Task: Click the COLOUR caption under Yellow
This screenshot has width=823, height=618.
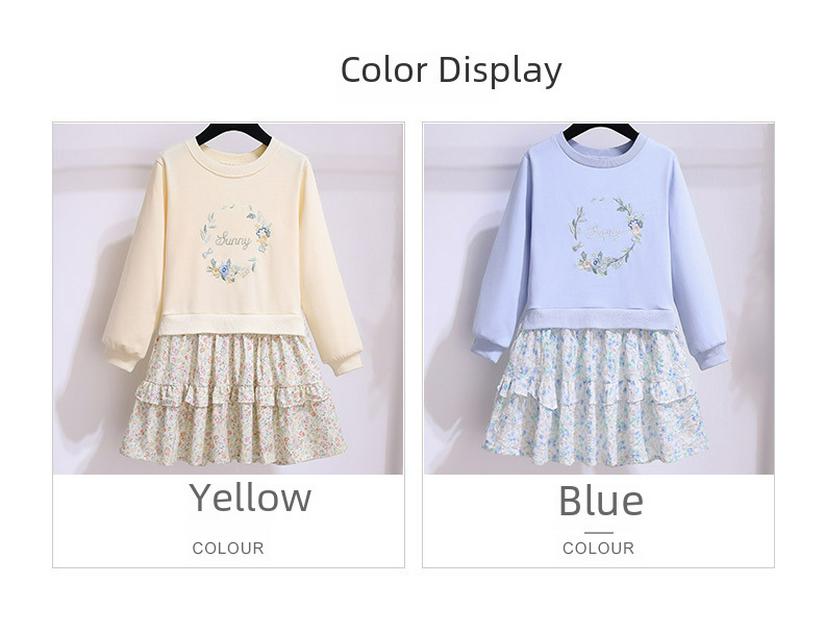Action: click(x=228, y=548)
